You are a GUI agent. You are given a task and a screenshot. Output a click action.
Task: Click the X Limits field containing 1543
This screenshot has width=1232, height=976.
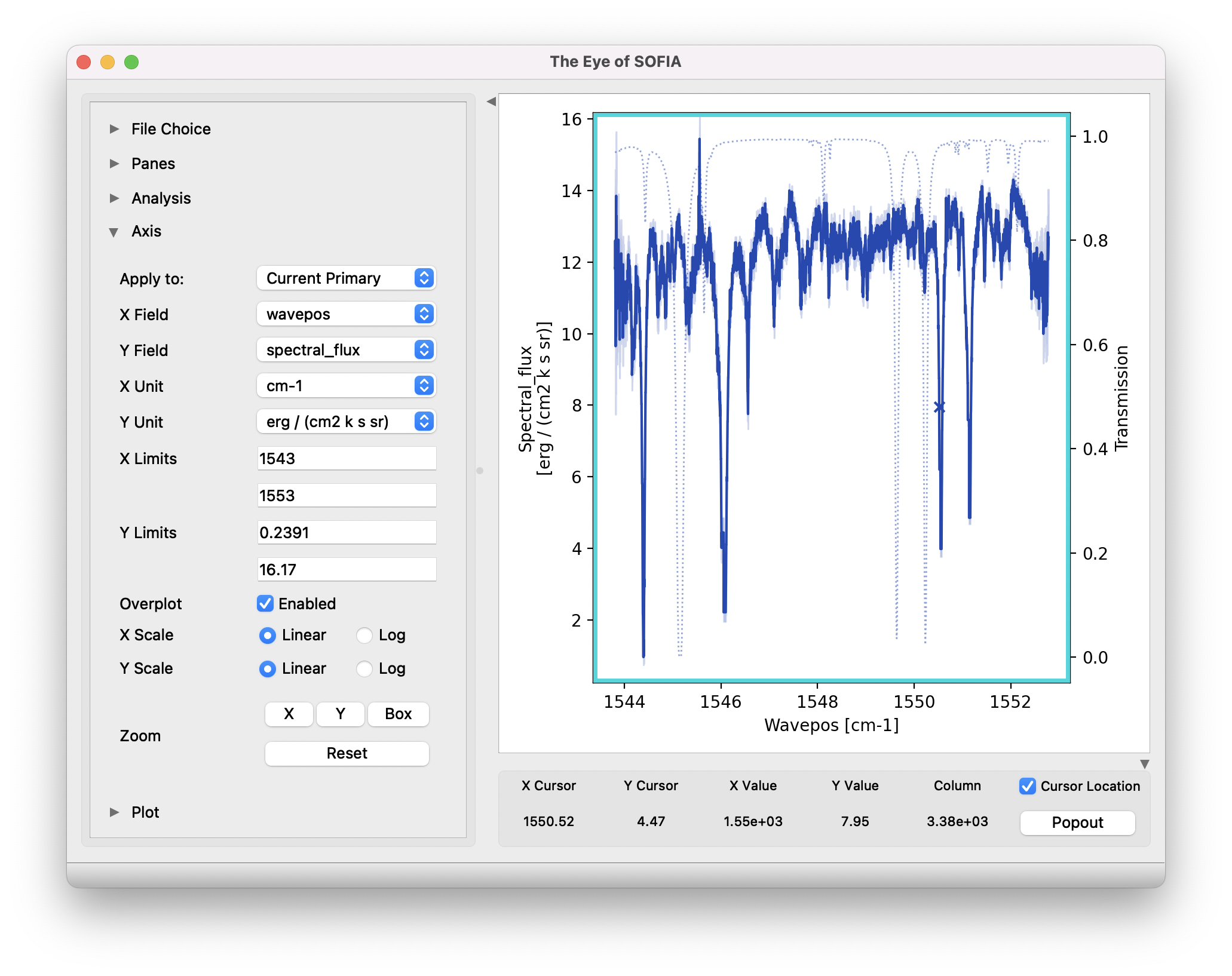[x=347, y=458]
